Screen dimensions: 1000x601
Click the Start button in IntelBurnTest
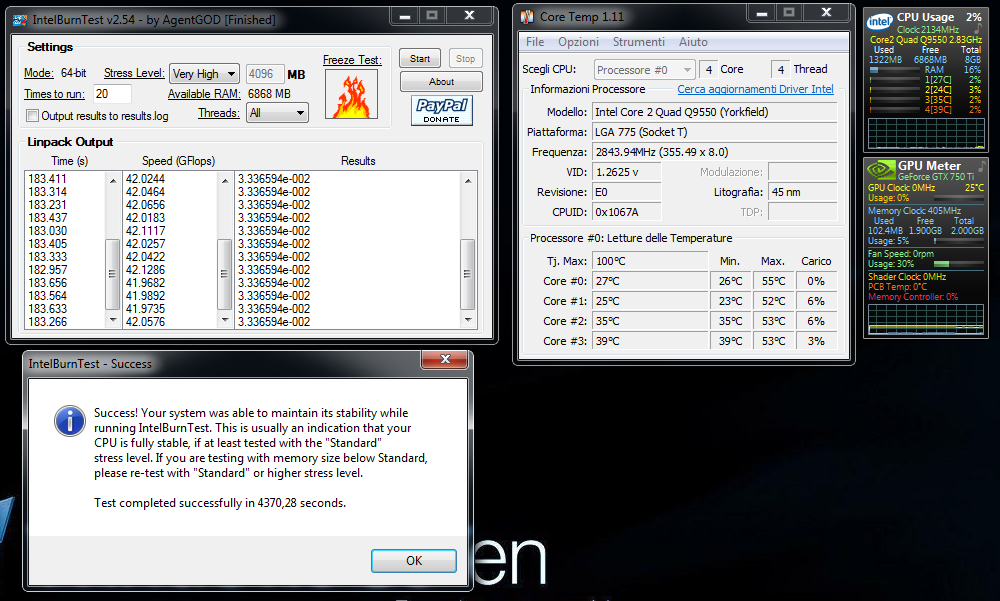420,59
